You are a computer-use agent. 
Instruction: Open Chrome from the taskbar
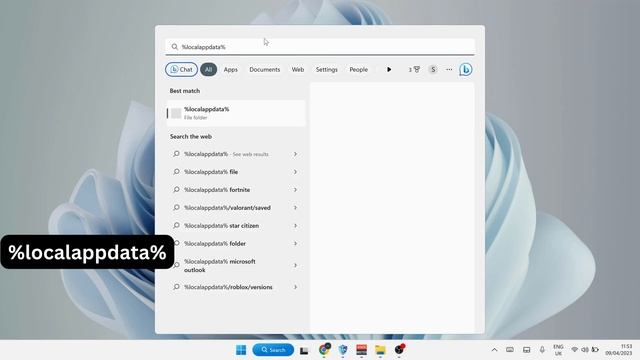pos(324,349)
